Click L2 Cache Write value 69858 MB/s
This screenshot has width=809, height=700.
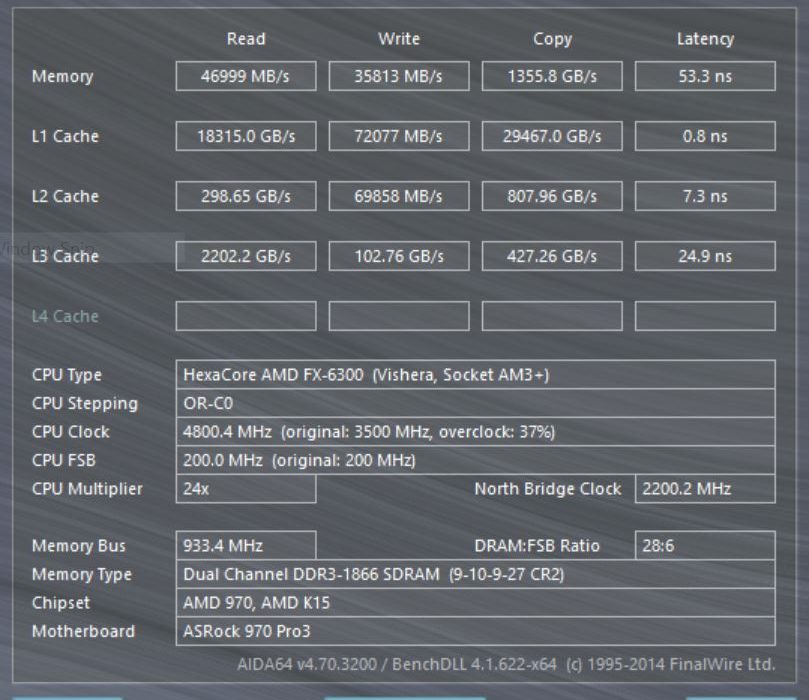point(399,196)
